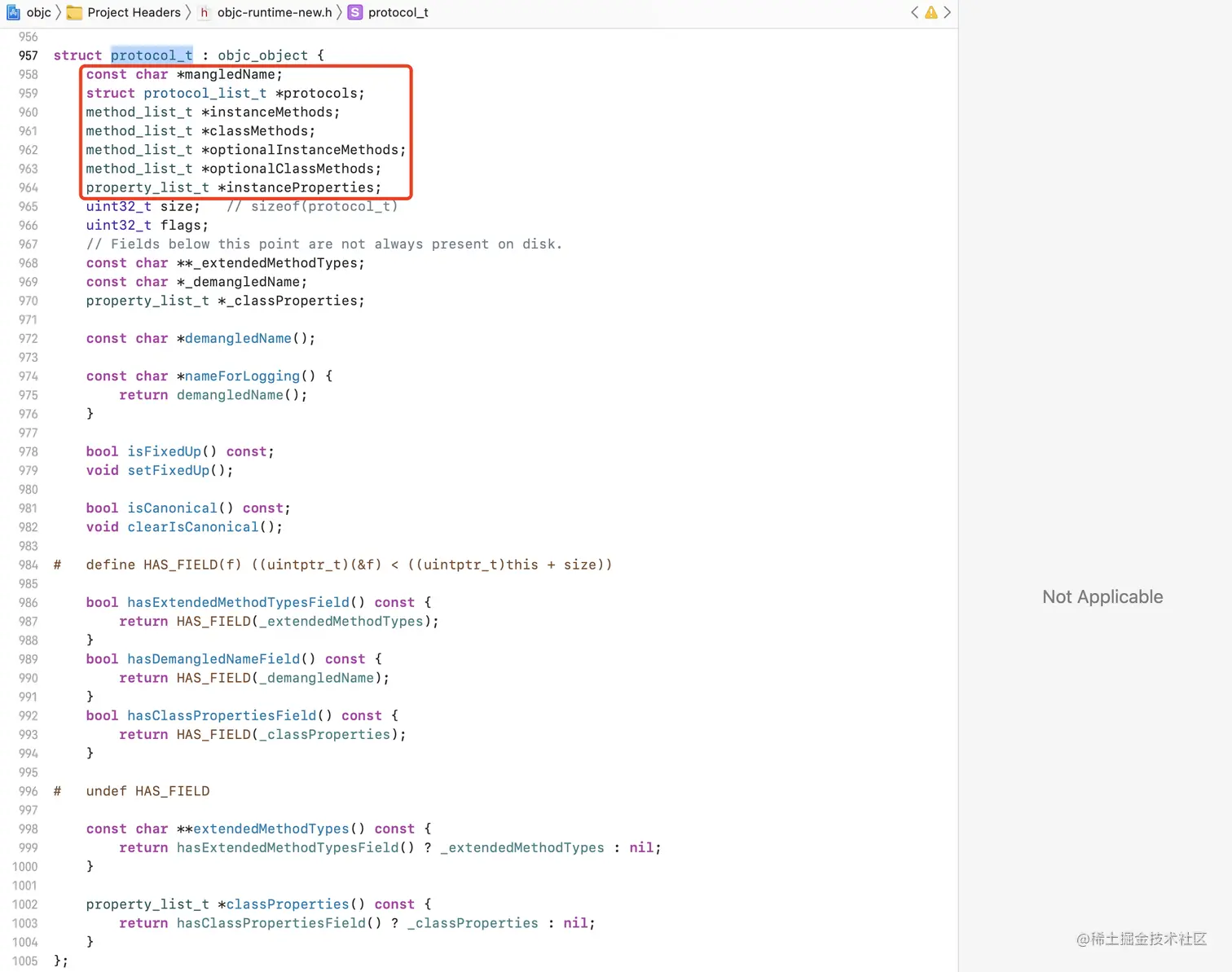The image size is (1232, 972).
Task: Click optionalInstanceMethods field
Action: tap(303, 150)
